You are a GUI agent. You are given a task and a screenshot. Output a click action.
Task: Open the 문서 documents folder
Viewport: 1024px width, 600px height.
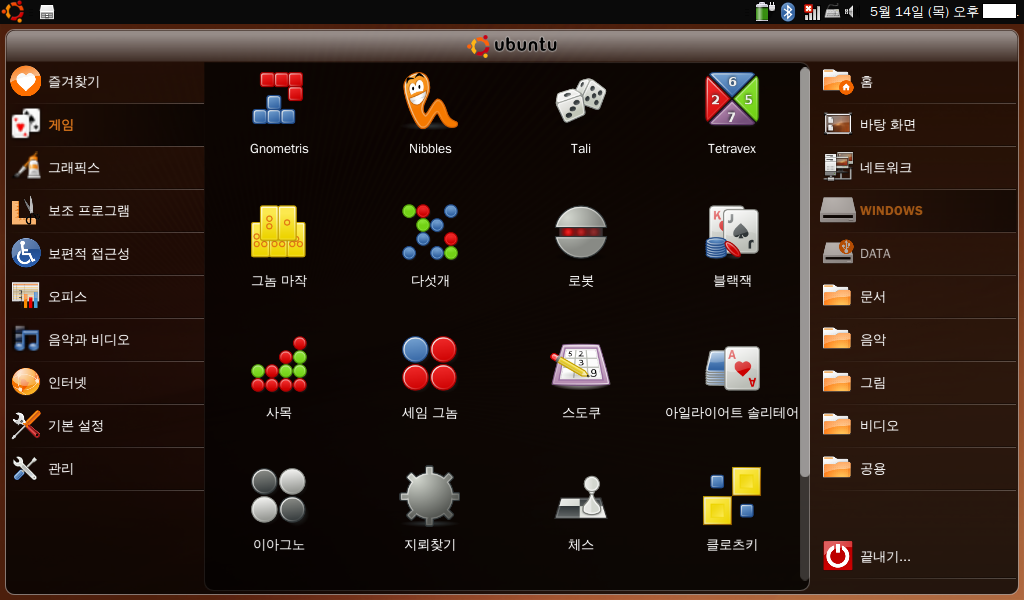coord(918,296)
